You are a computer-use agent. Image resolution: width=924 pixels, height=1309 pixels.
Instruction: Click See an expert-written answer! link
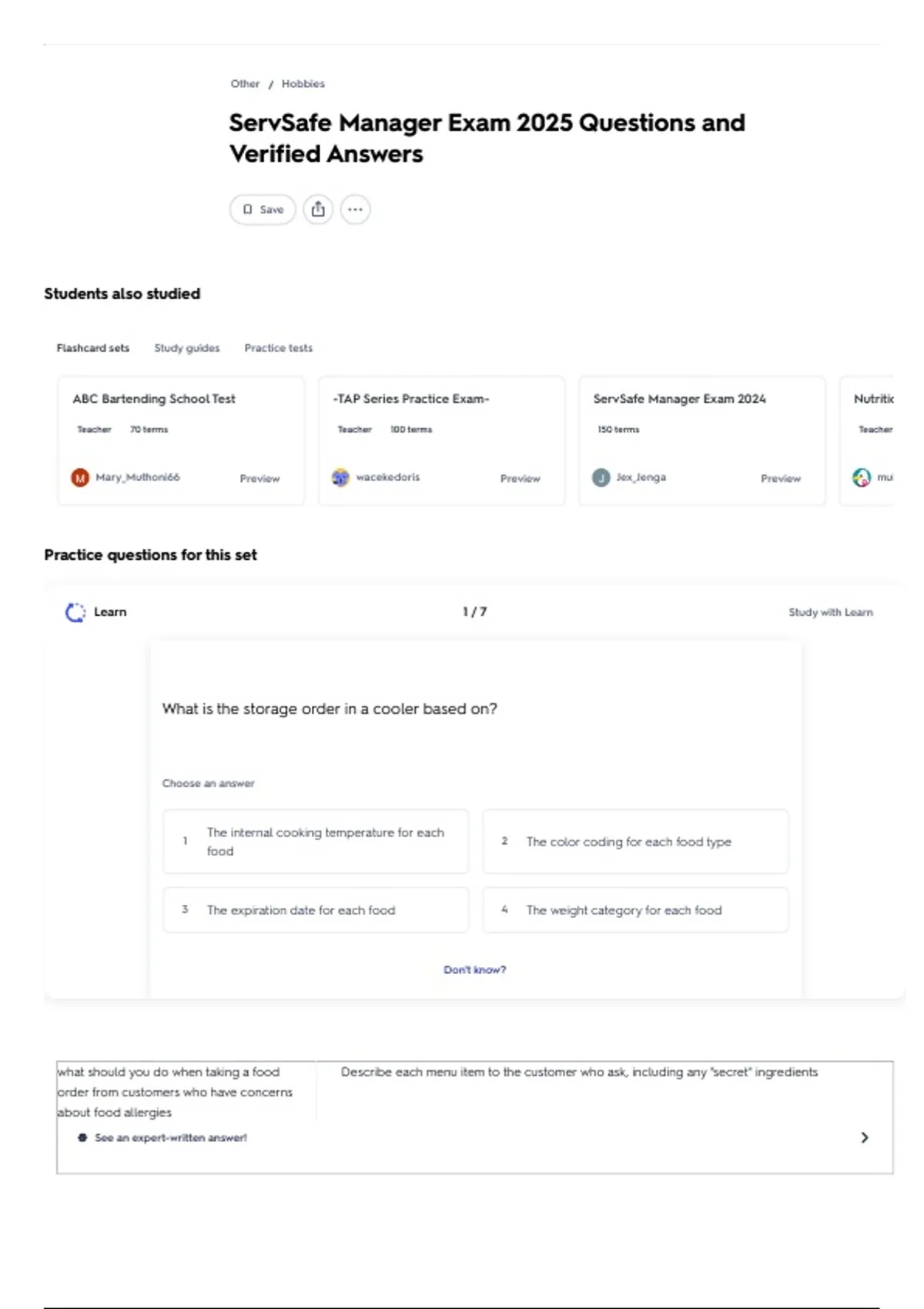pyautogui.click(x=171, y=1137)
